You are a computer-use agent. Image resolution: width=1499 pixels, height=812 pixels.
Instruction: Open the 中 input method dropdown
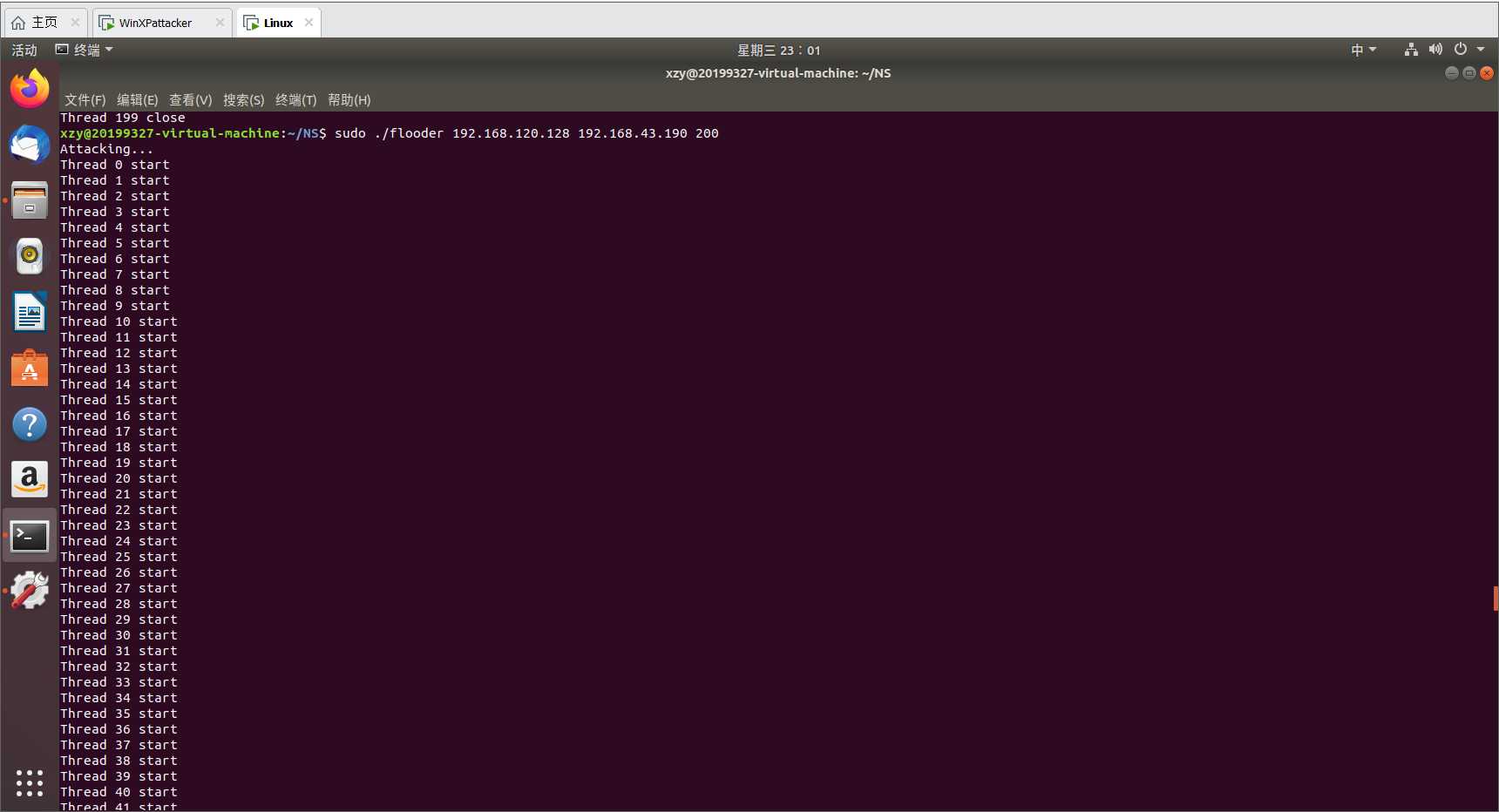tap(1364, 50)
